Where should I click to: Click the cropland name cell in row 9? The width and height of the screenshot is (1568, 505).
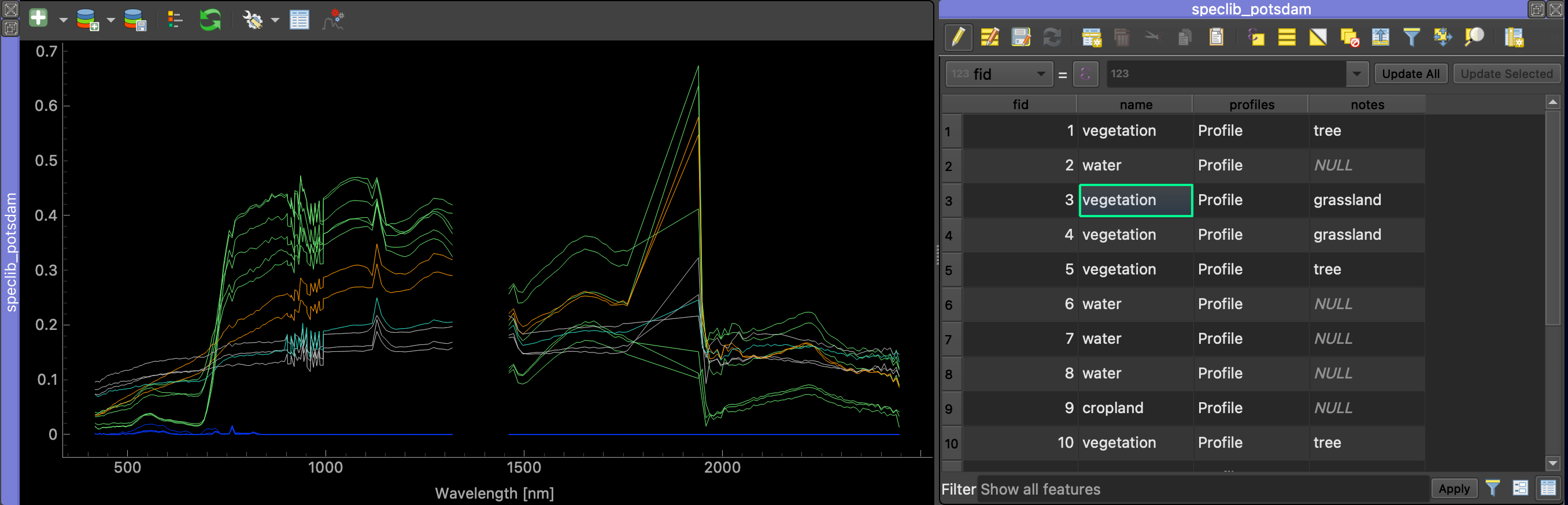coord(1136,409)
